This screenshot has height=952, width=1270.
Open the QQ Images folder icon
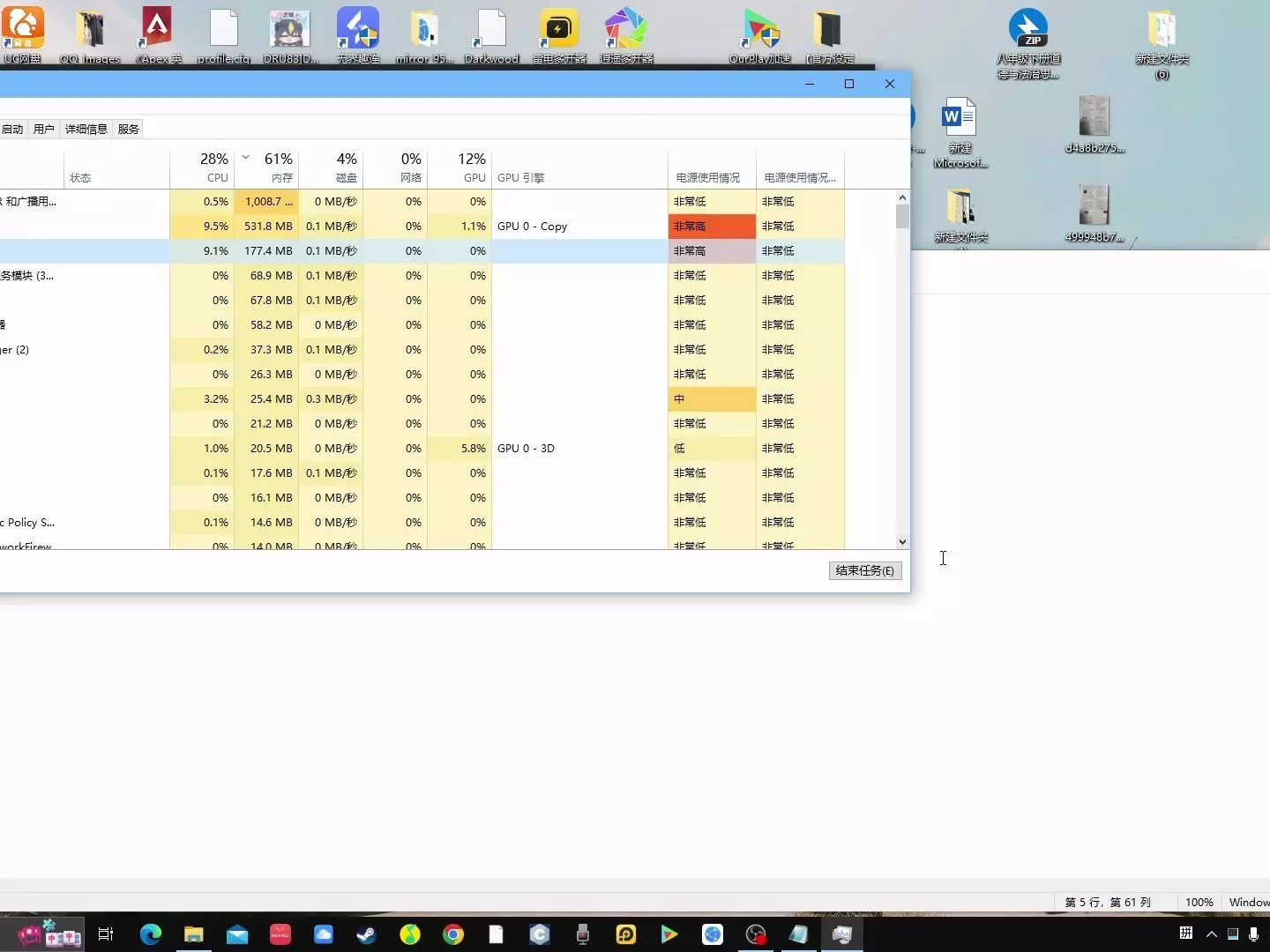[x=90, y=35]
